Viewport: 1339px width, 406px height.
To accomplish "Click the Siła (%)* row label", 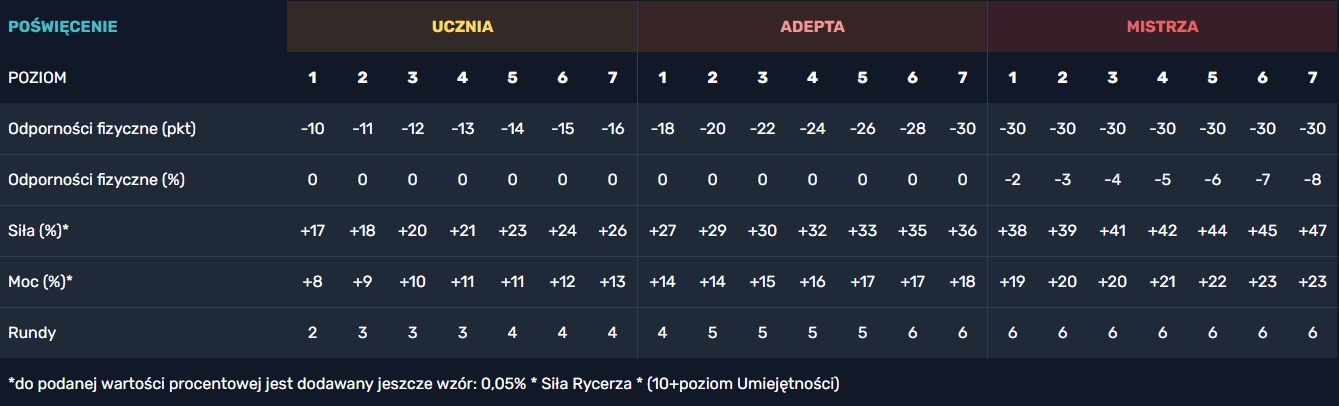I will [x=38, y=231].
